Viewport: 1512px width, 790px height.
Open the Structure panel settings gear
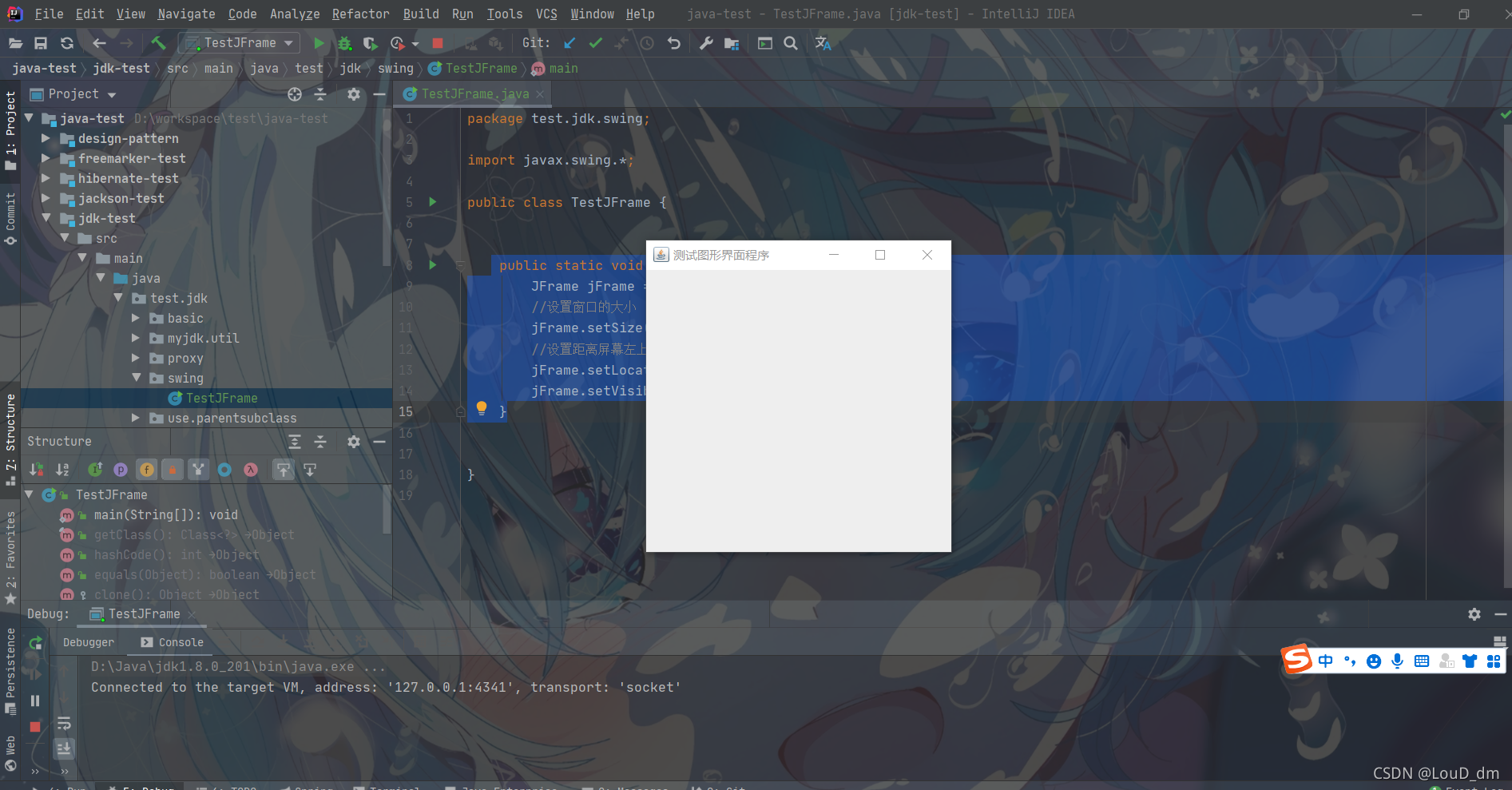(354, 441)
